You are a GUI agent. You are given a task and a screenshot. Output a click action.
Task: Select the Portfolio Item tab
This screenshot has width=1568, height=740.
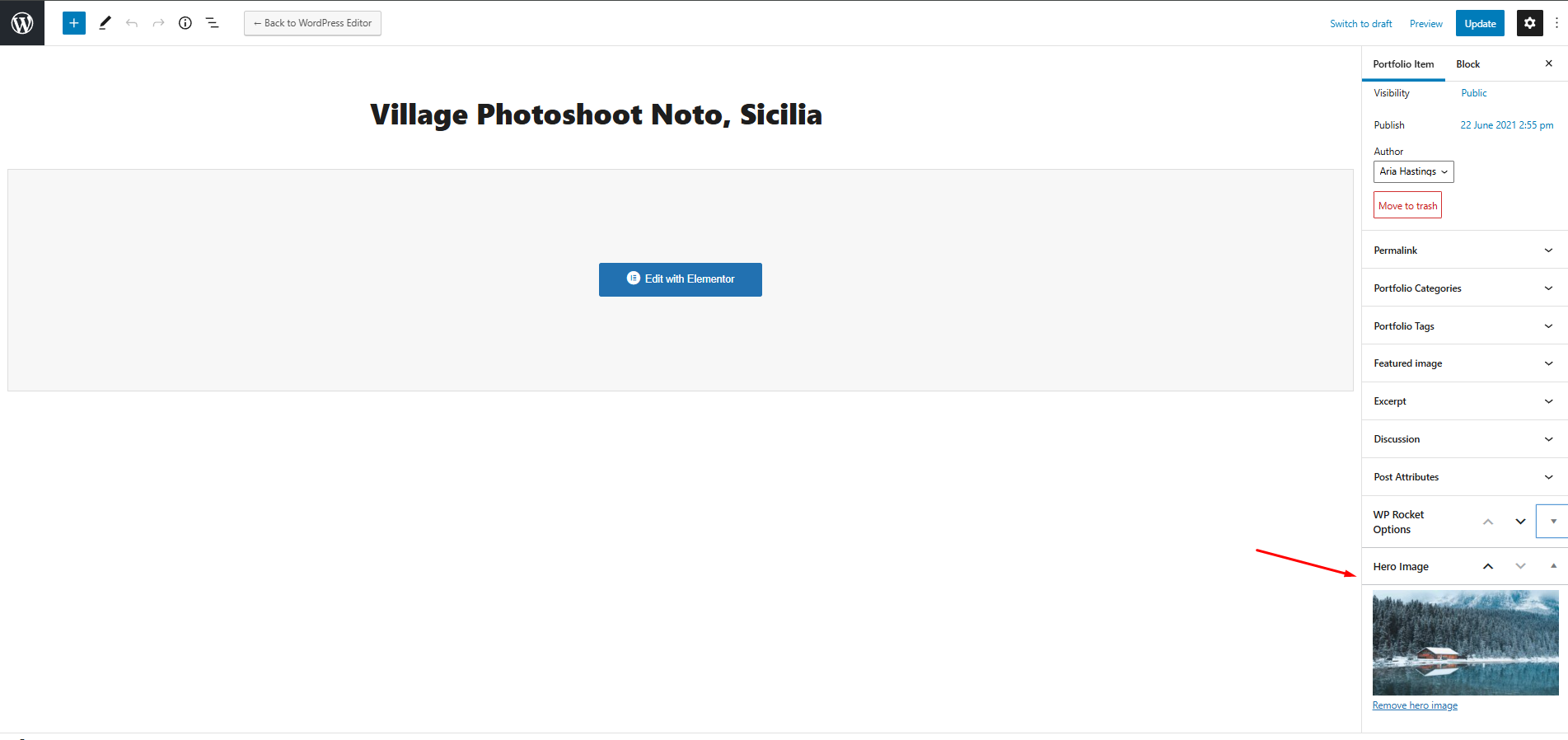point(1403,64)
